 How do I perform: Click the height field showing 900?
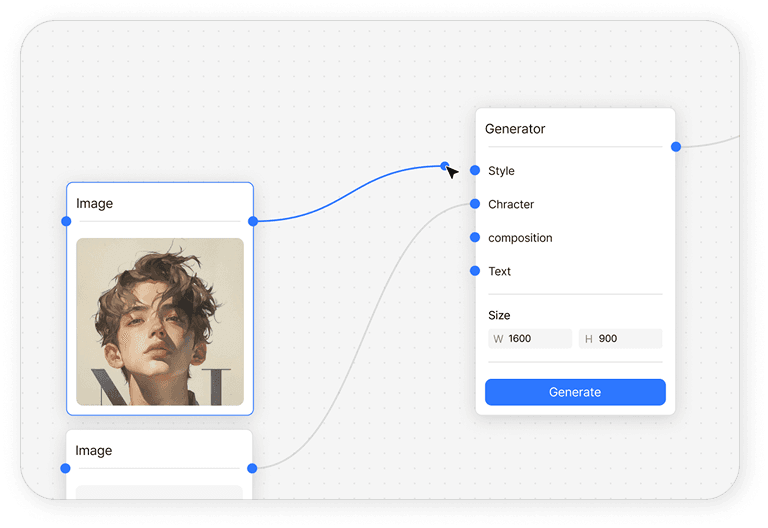point(620,339)
